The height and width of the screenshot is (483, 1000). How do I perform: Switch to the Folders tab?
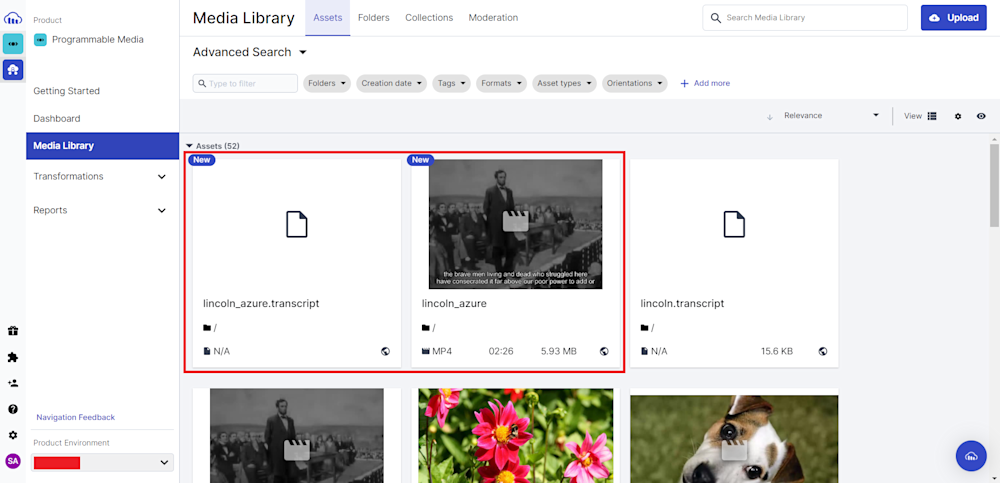coord(374,18)
